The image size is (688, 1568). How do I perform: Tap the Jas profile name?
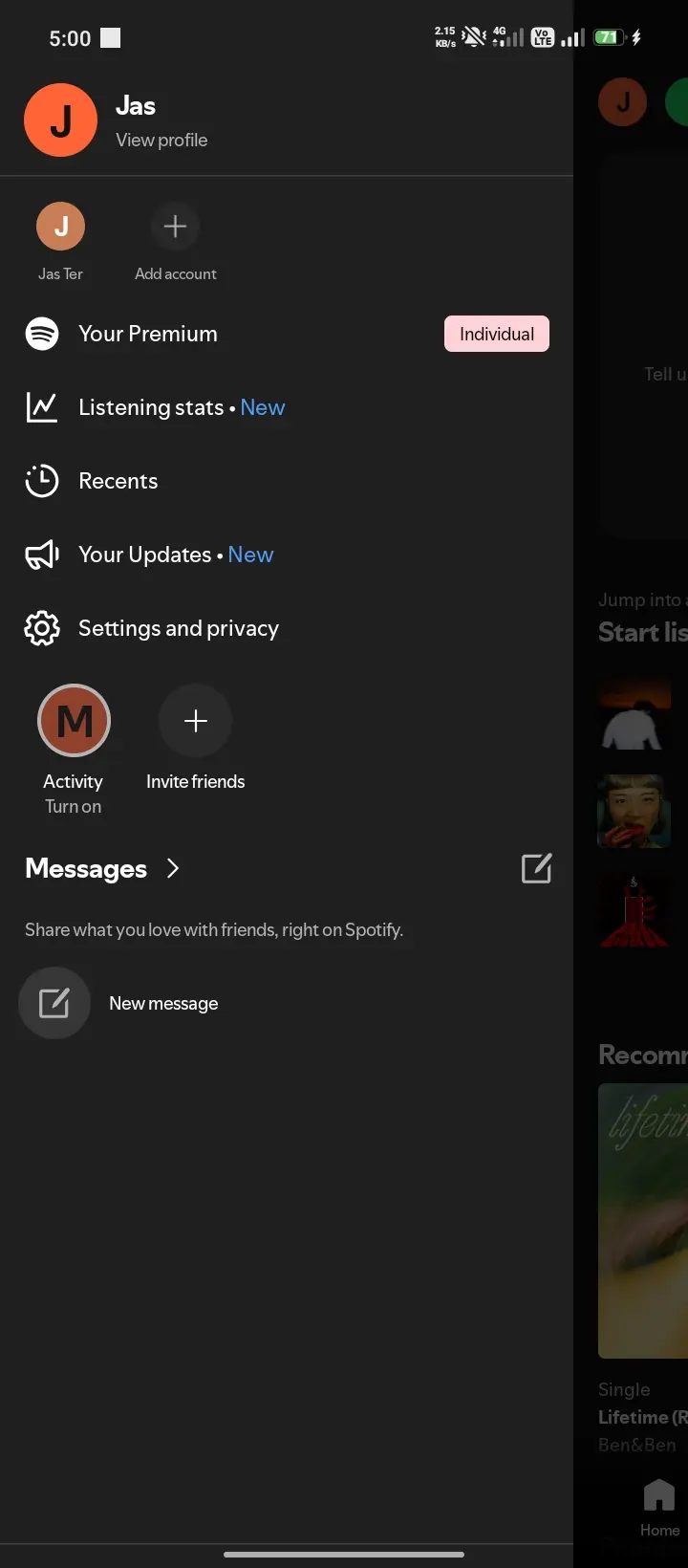(136, 106)
